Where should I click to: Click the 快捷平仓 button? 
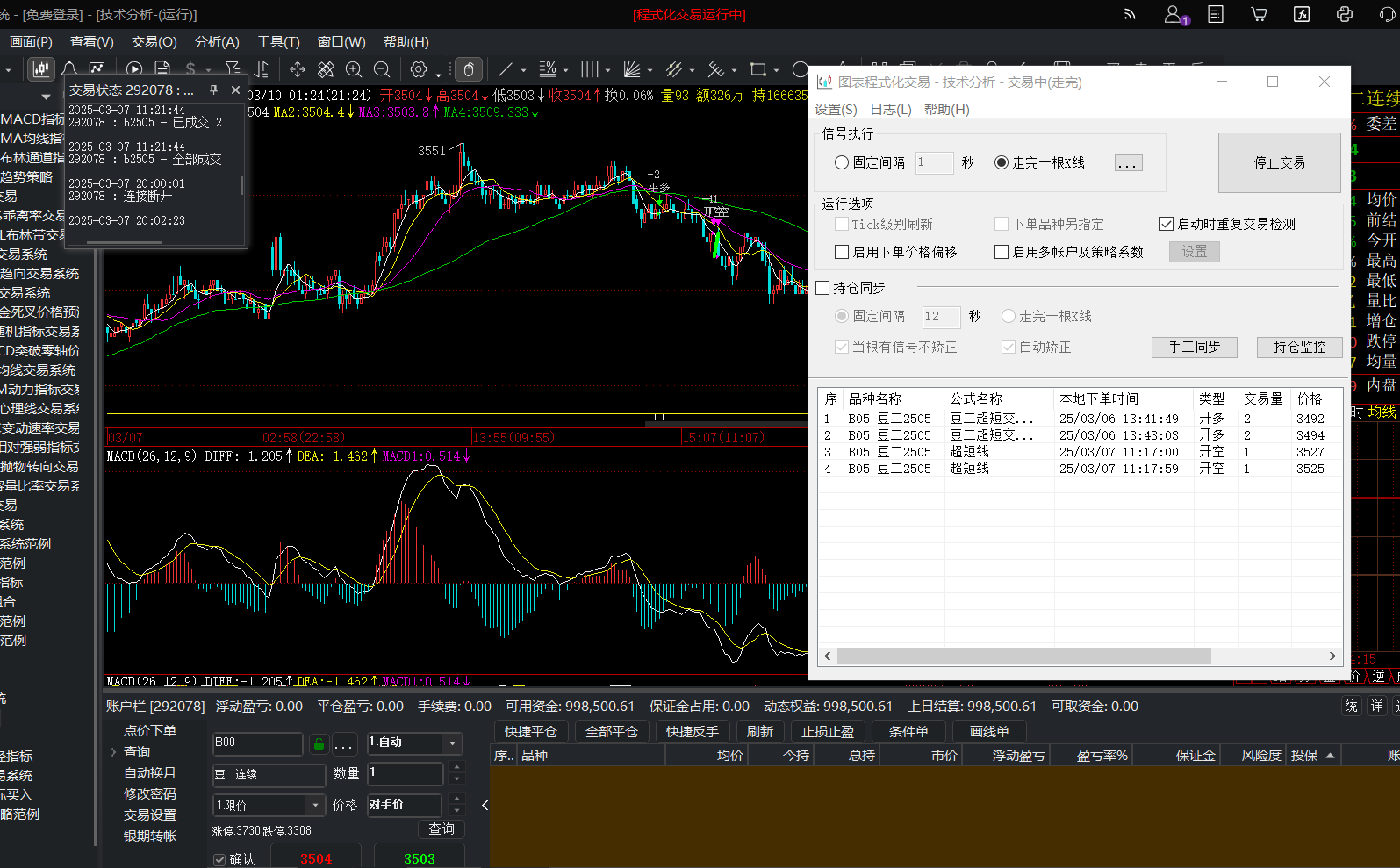pos(531,731)
